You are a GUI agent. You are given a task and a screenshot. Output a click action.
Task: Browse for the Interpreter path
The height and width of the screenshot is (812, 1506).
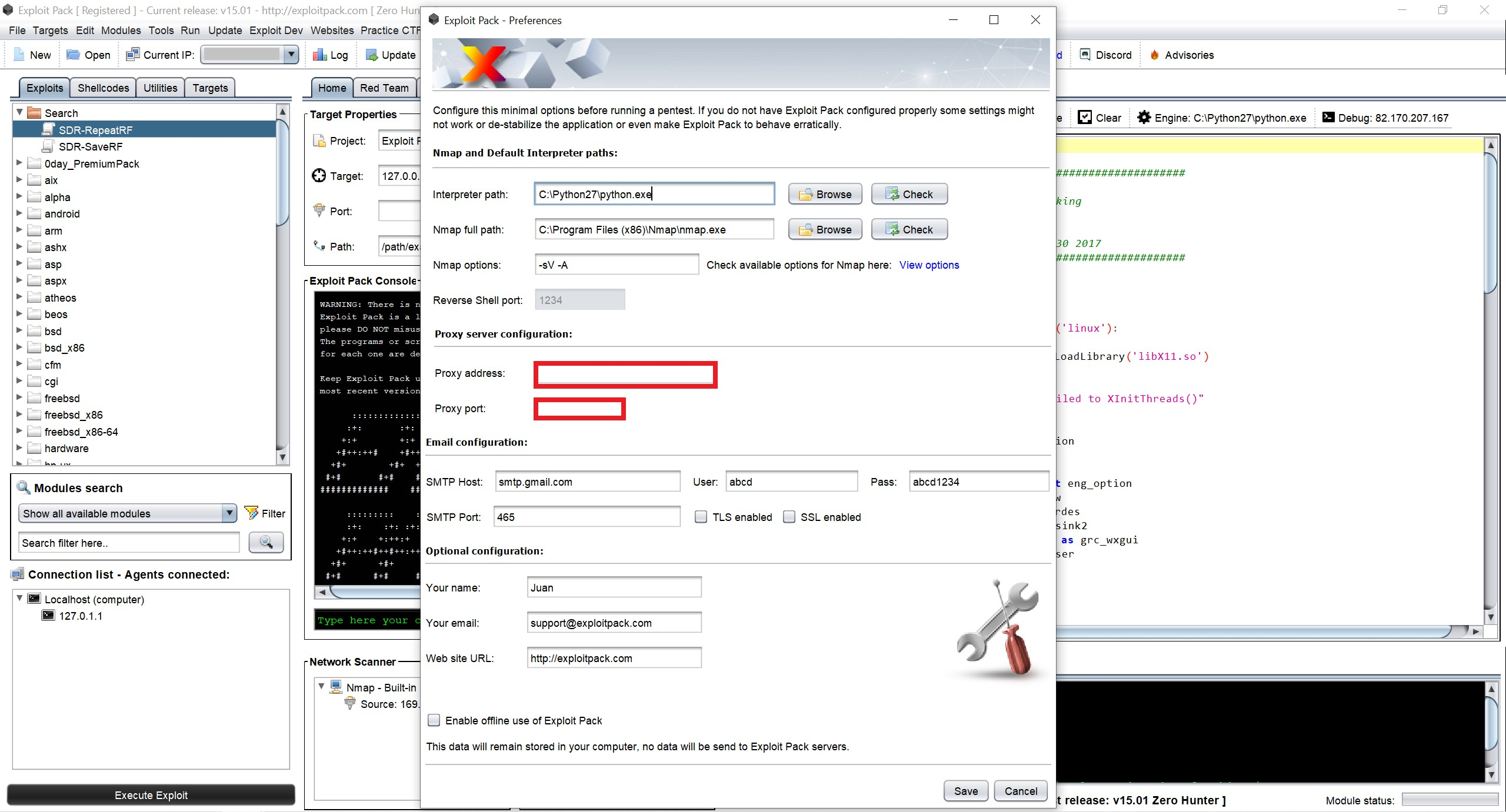(x=825, y=194)
